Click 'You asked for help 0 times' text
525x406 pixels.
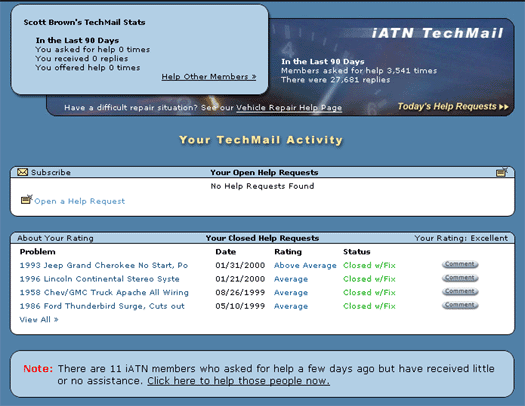(93, 50)
